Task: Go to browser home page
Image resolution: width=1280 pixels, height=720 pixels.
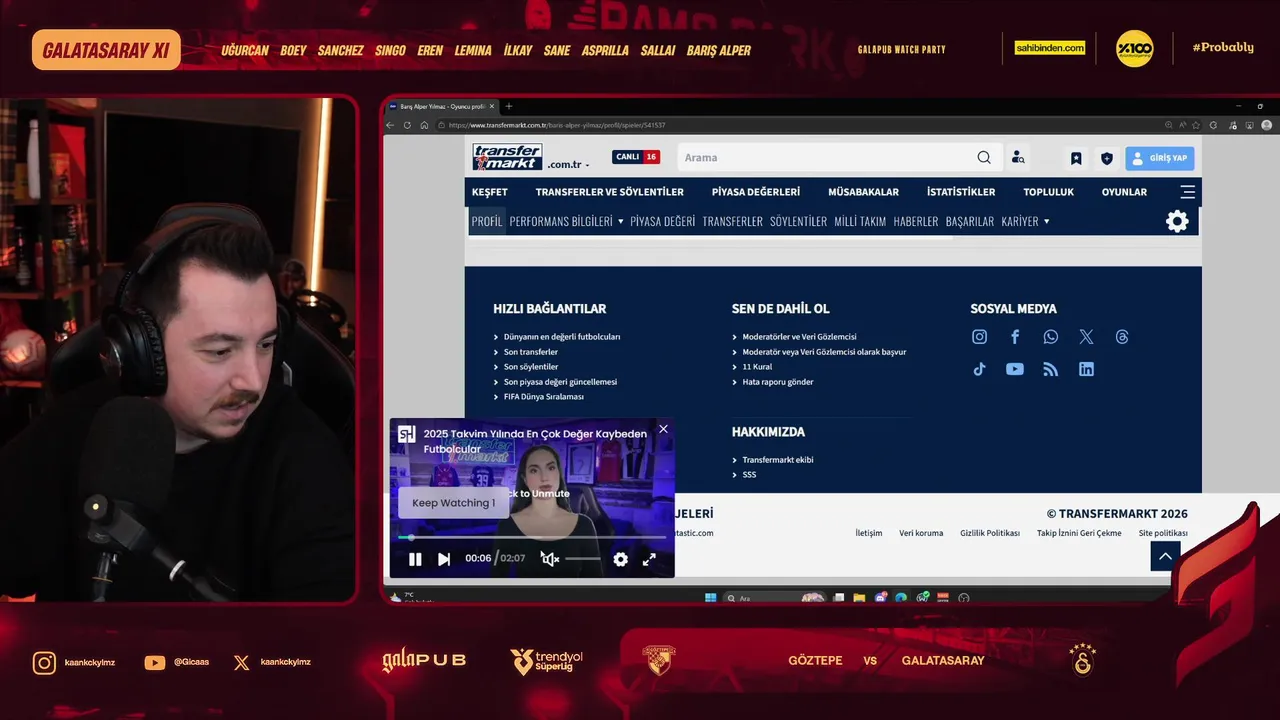Action: (425, 125)
